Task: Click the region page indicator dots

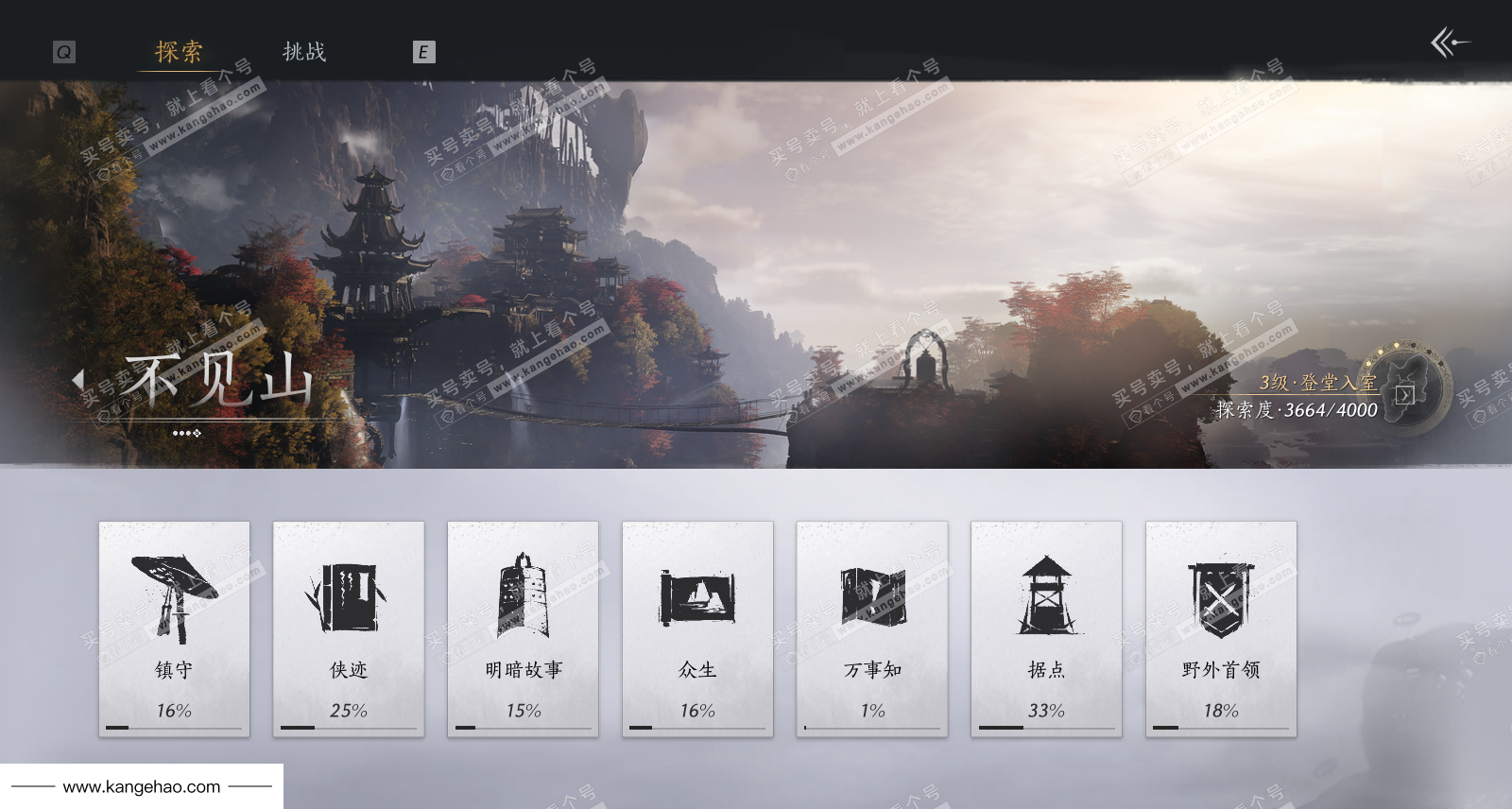Action: [x=187, y=433]
